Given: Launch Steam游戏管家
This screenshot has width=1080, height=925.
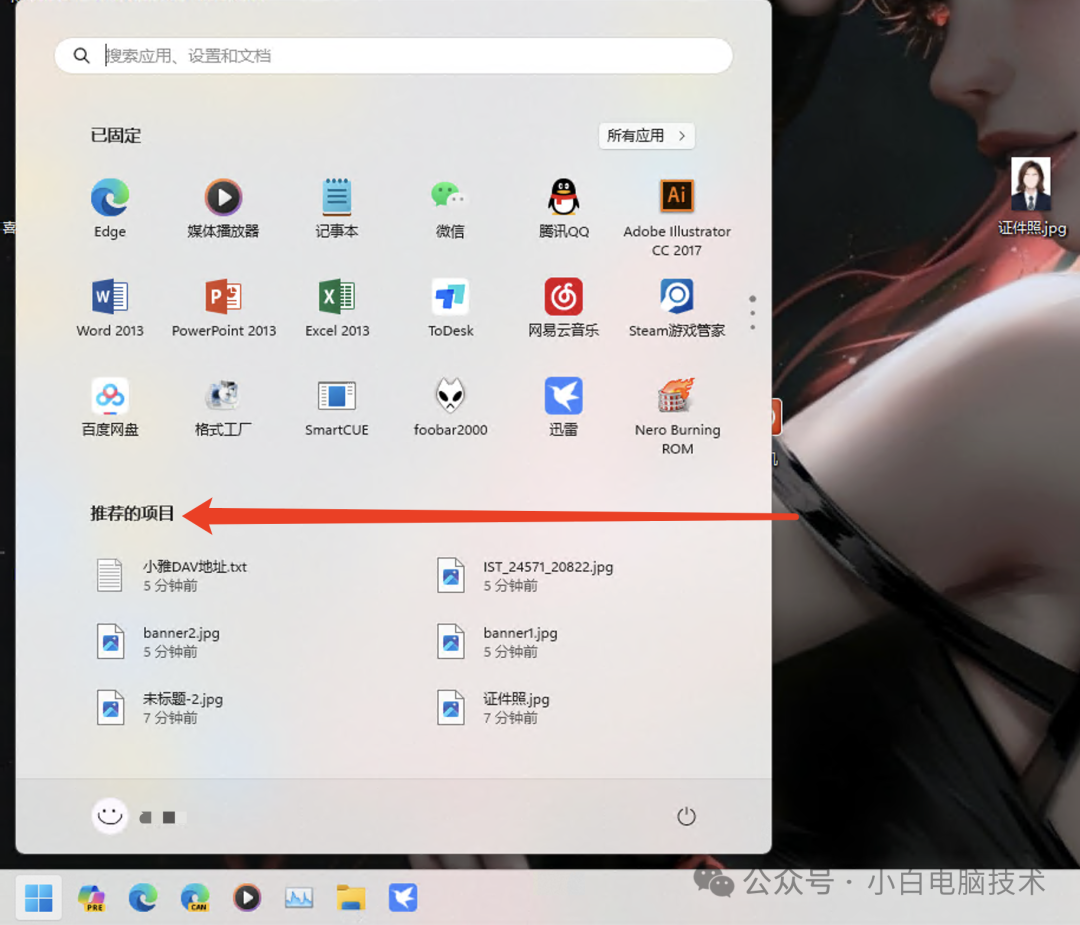Looking at the screenshot, I should tap(677, 307).
